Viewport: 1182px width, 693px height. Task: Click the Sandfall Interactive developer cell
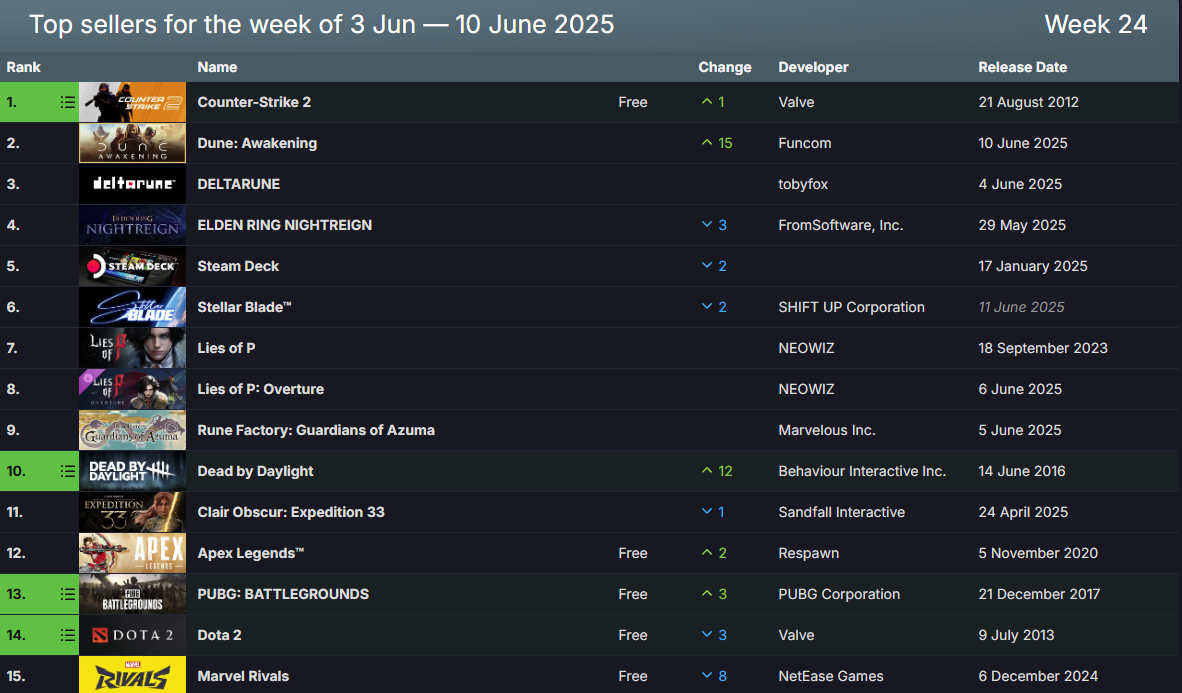[841, 512]
